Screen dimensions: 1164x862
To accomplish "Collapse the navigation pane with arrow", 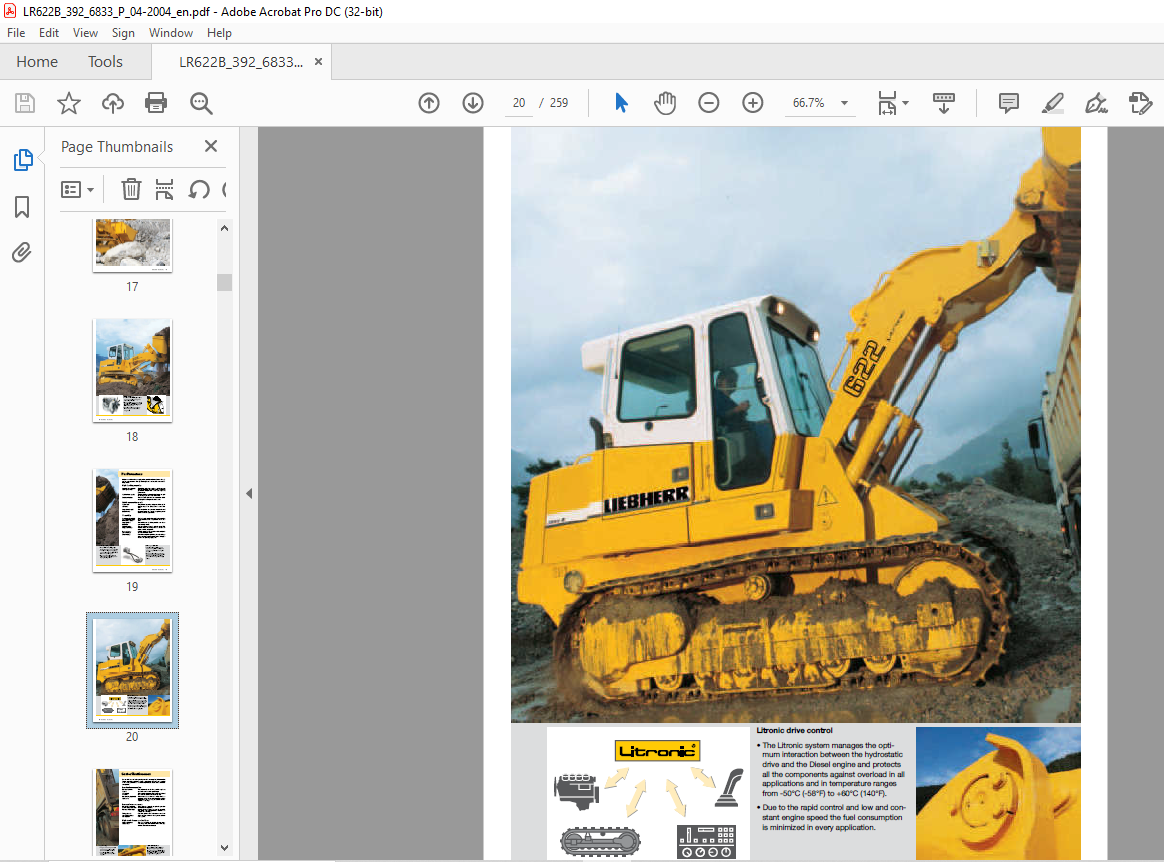I will click(249, 494).
